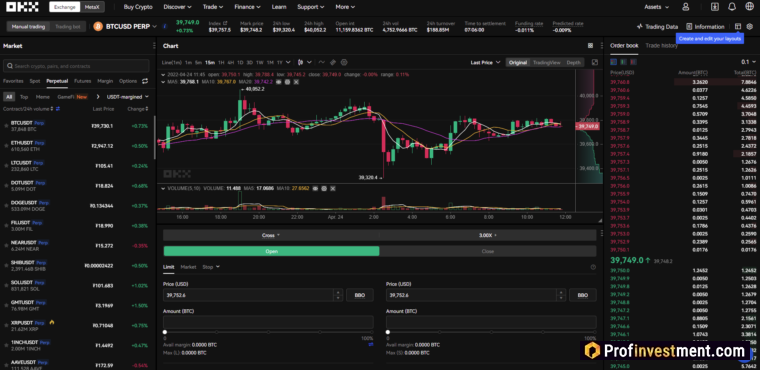Viewport: 760px width, 370px height.
Task: Open the language globe icon
Action: tap(749, 7)
